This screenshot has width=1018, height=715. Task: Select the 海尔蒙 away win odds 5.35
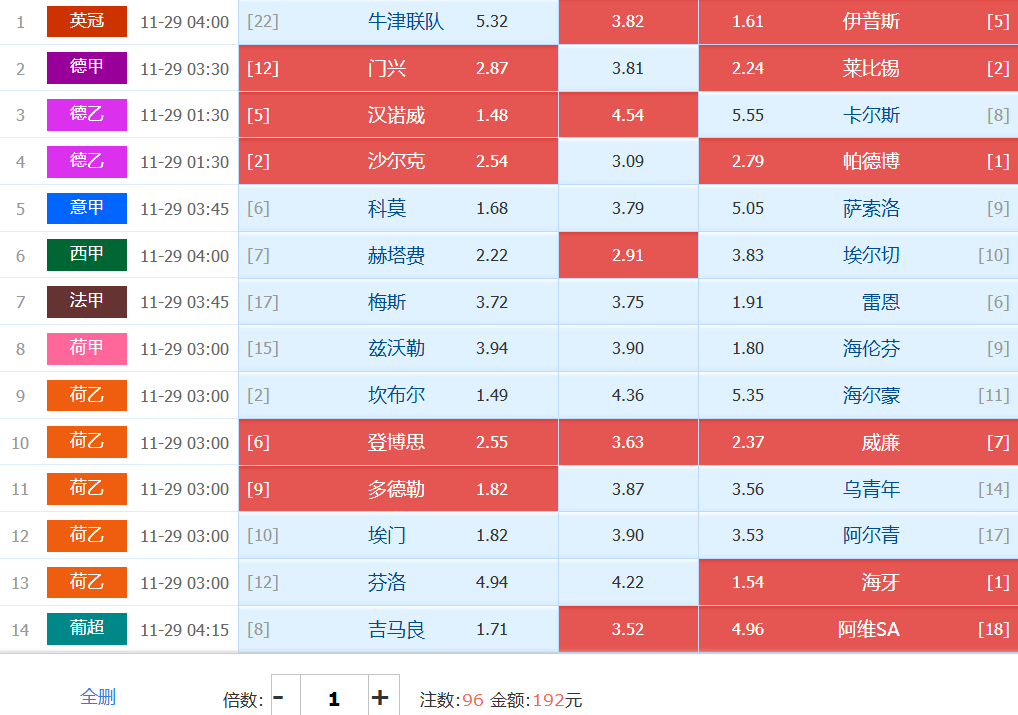tap(857, 395)
